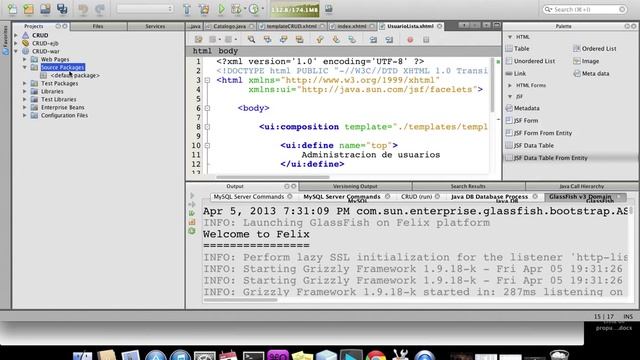
Task: Expand the Libraries folder
Action: (x=24, y=91)
